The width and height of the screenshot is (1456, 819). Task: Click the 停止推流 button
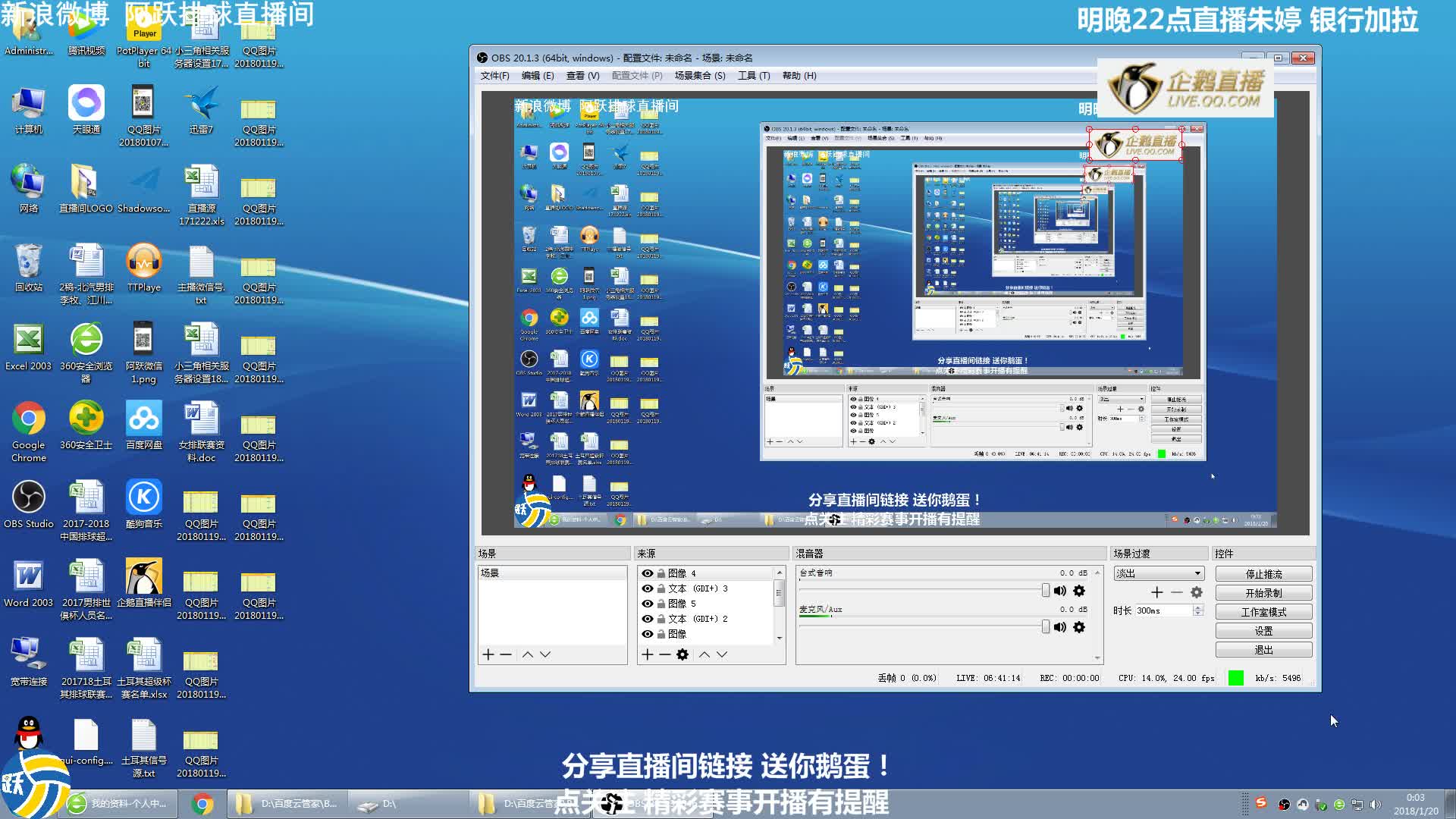1263,574
